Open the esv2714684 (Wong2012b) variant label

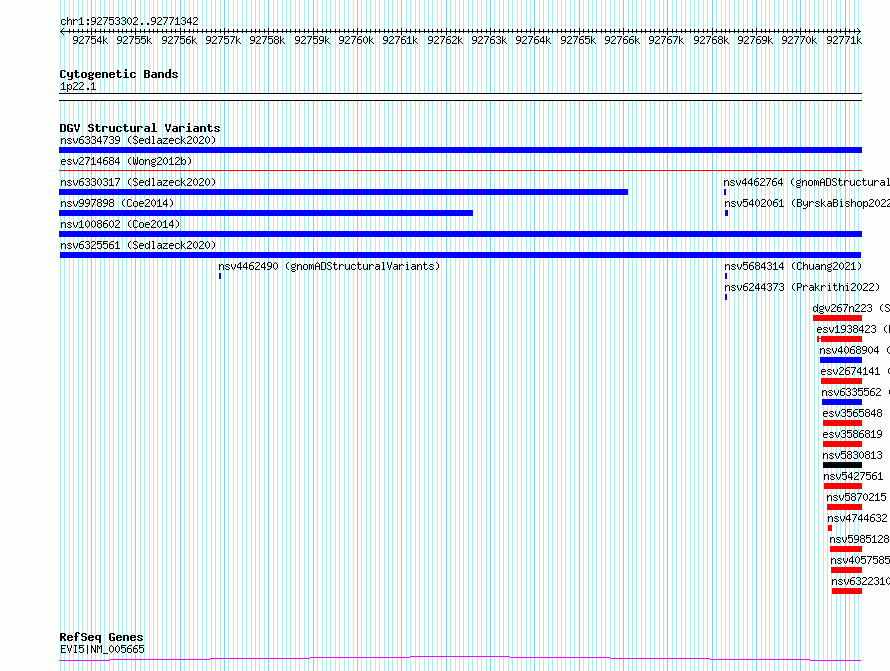pyautogui.click(x=126, y=161)
